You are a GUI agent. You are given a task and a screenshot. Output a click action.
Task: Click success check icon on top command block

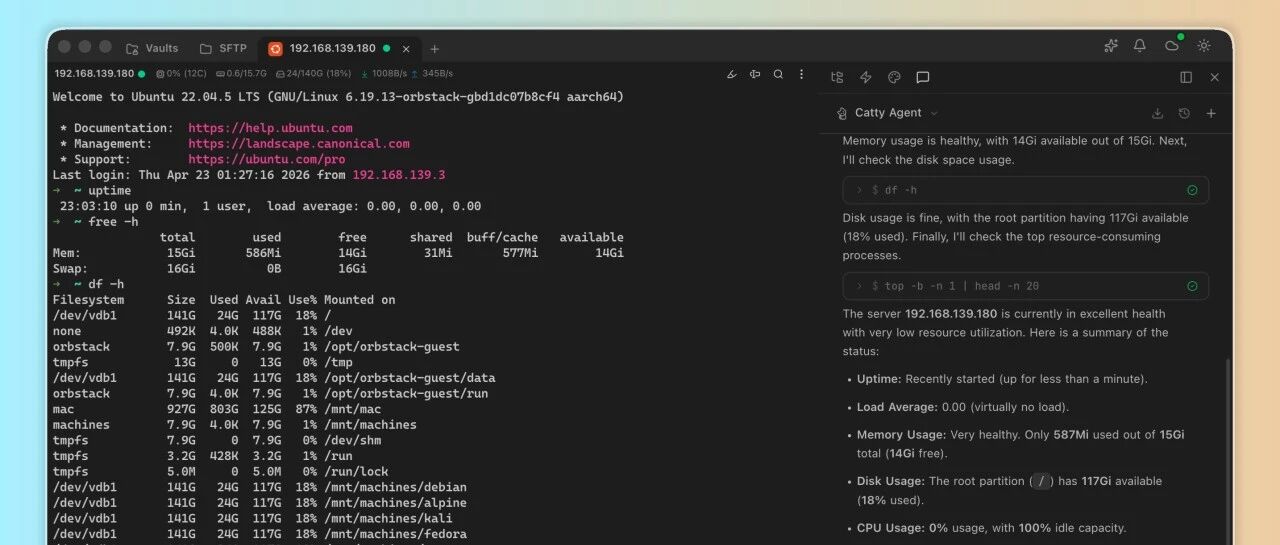[1192, 286]
